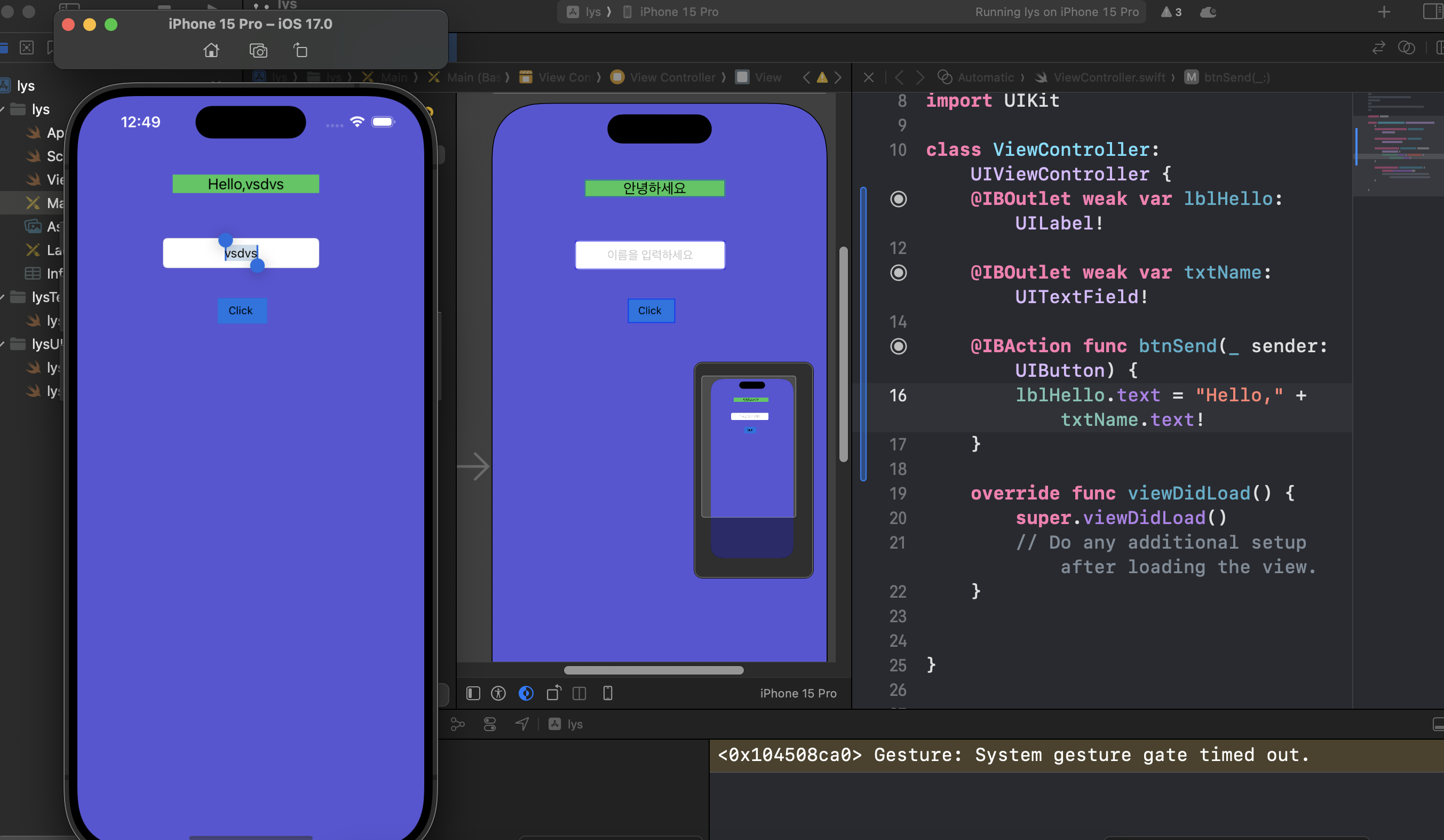Screen dimensions: 1444x840
Task: Click the btnSend action connection circle
Action: click(898, 346)
